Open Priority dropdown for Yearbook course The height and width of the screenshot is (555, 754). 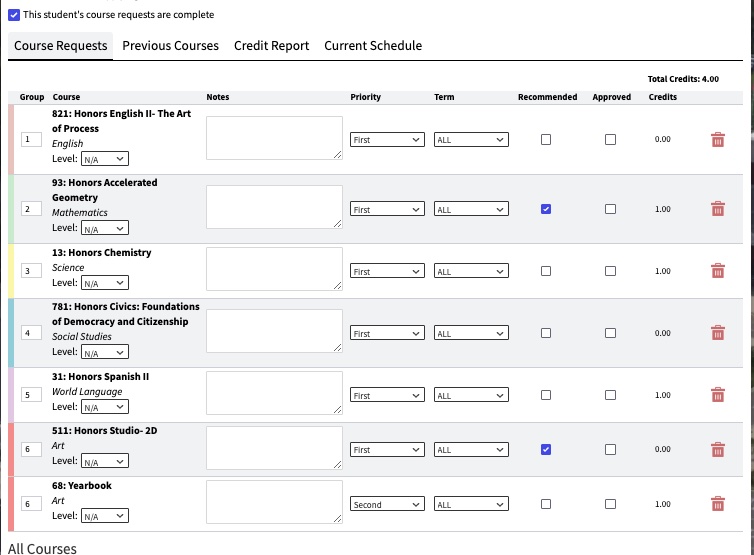point(387,505)
